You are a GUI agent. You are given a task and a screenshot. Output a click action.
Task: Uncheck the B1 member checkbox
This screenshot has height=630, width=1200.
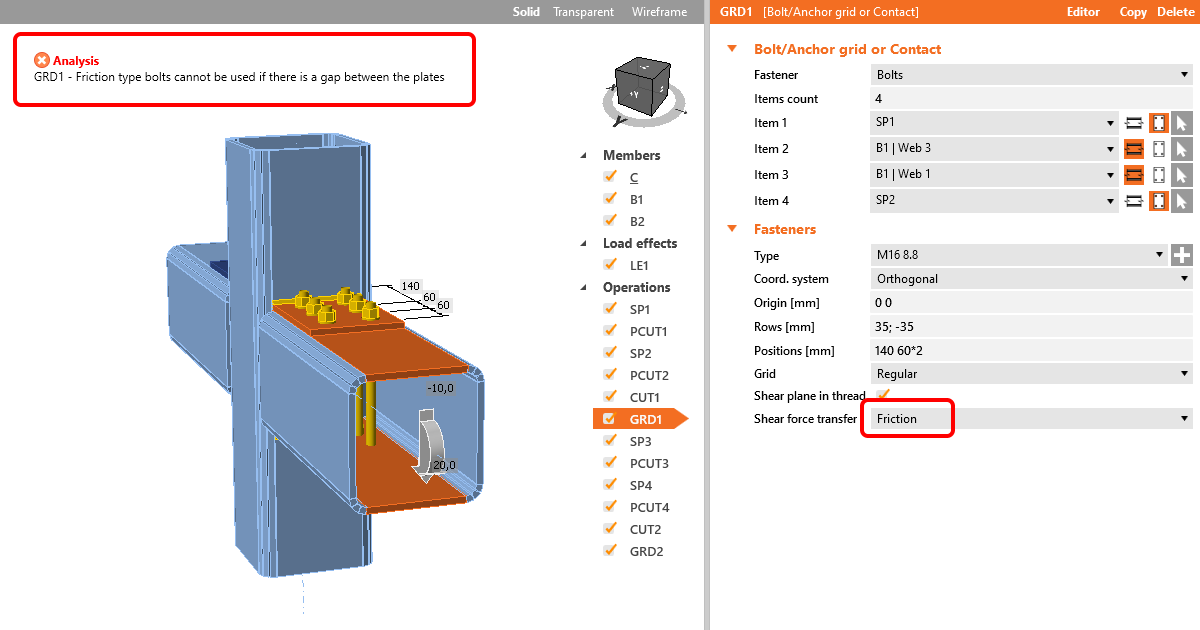click(x=610, y=199)
